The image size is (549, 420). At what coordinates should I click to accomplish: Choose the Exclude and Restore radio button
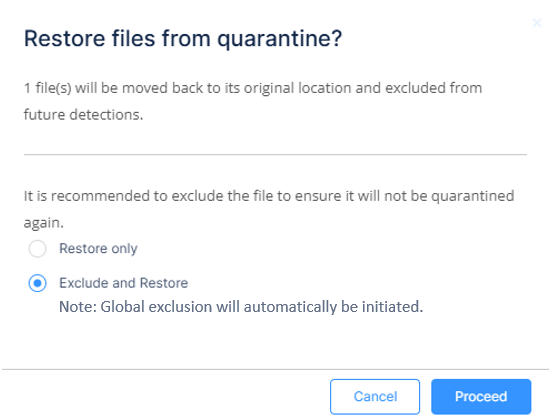click(37, 283)
